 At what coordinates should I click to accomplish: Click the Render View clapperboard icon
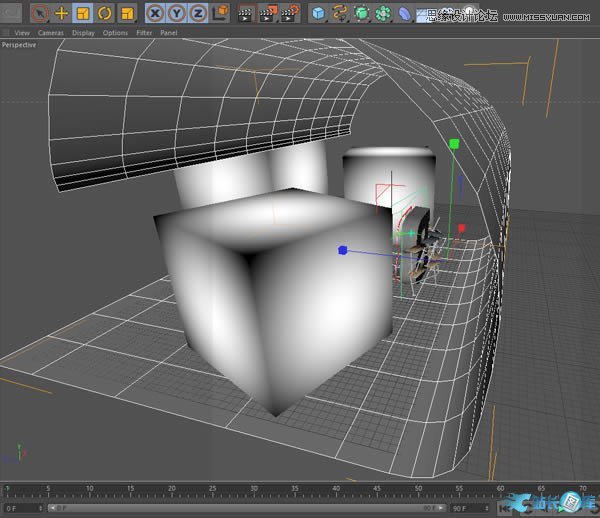coord(247,14)
